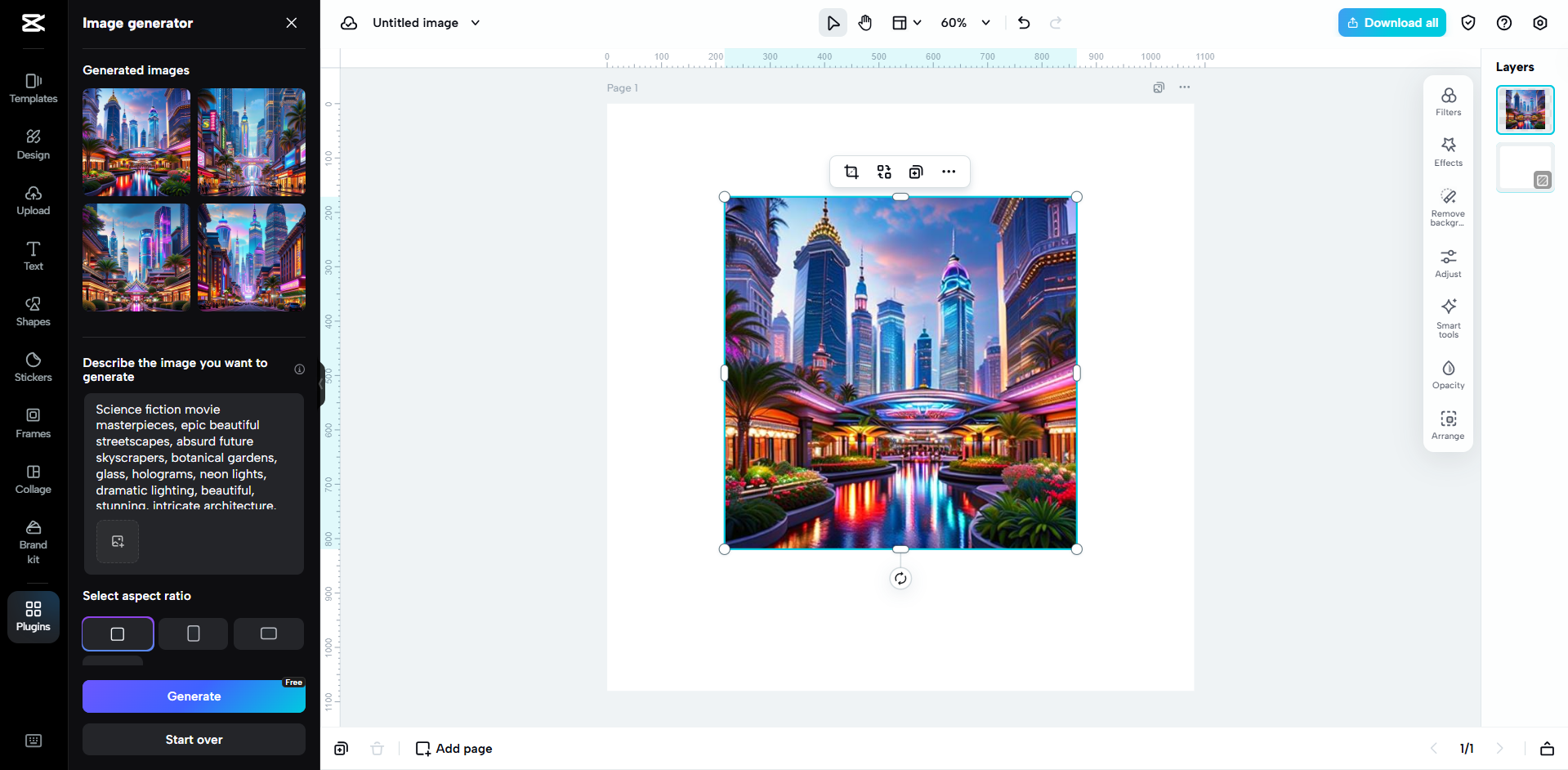
Task: Click the Generate button
Action: pos(193,696)
